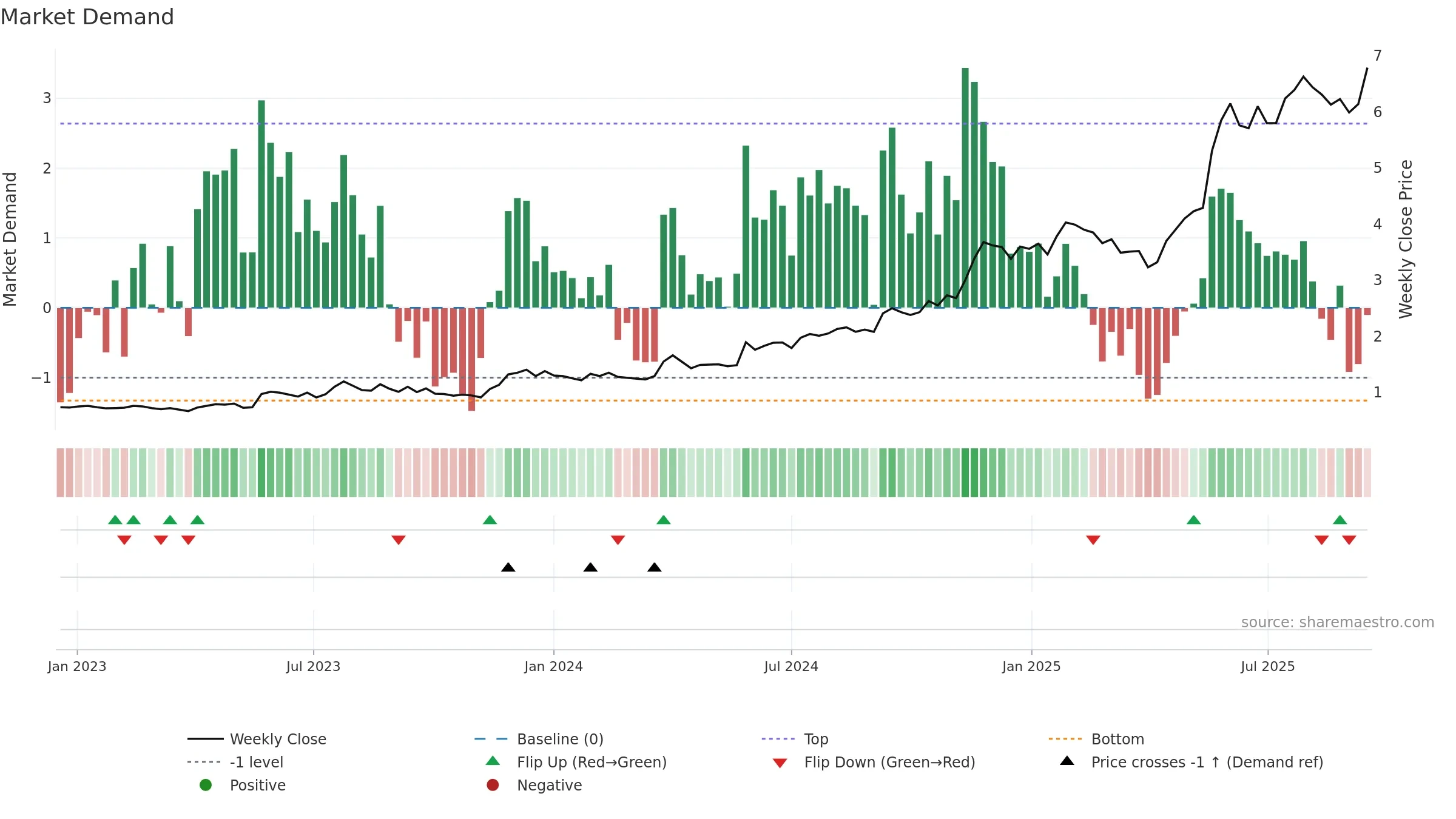1456x819 pixels.
Task: Click the 'Bottom' legend label
Action: (1117, 739)
